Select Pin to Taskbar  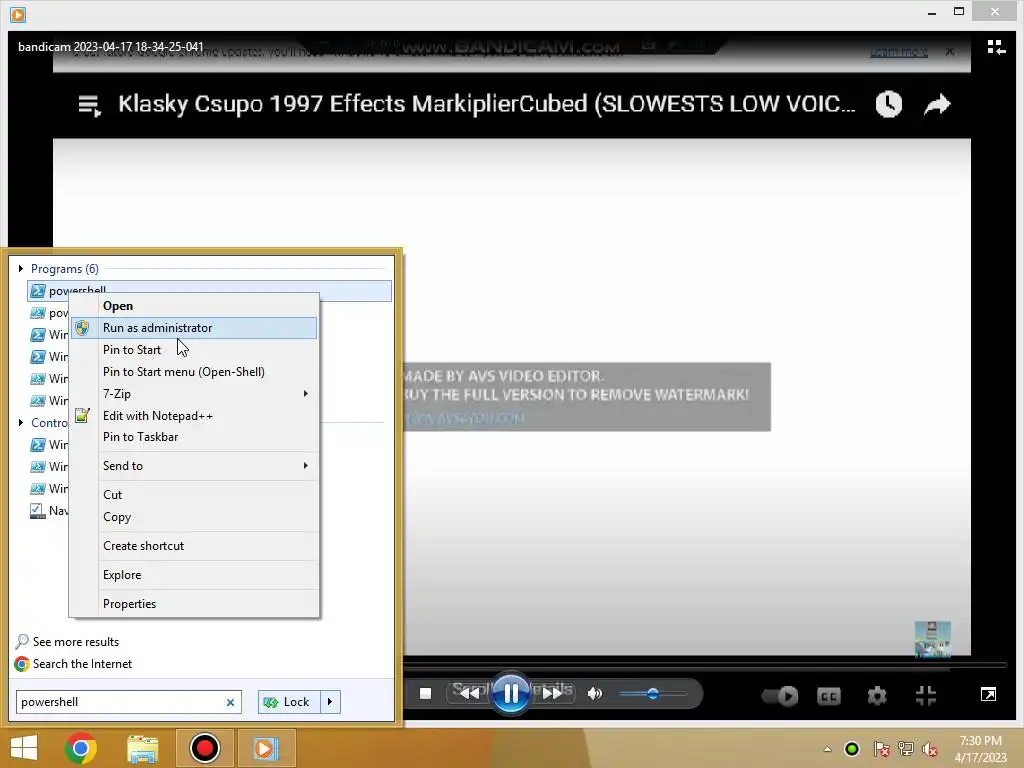pos(140,437)
